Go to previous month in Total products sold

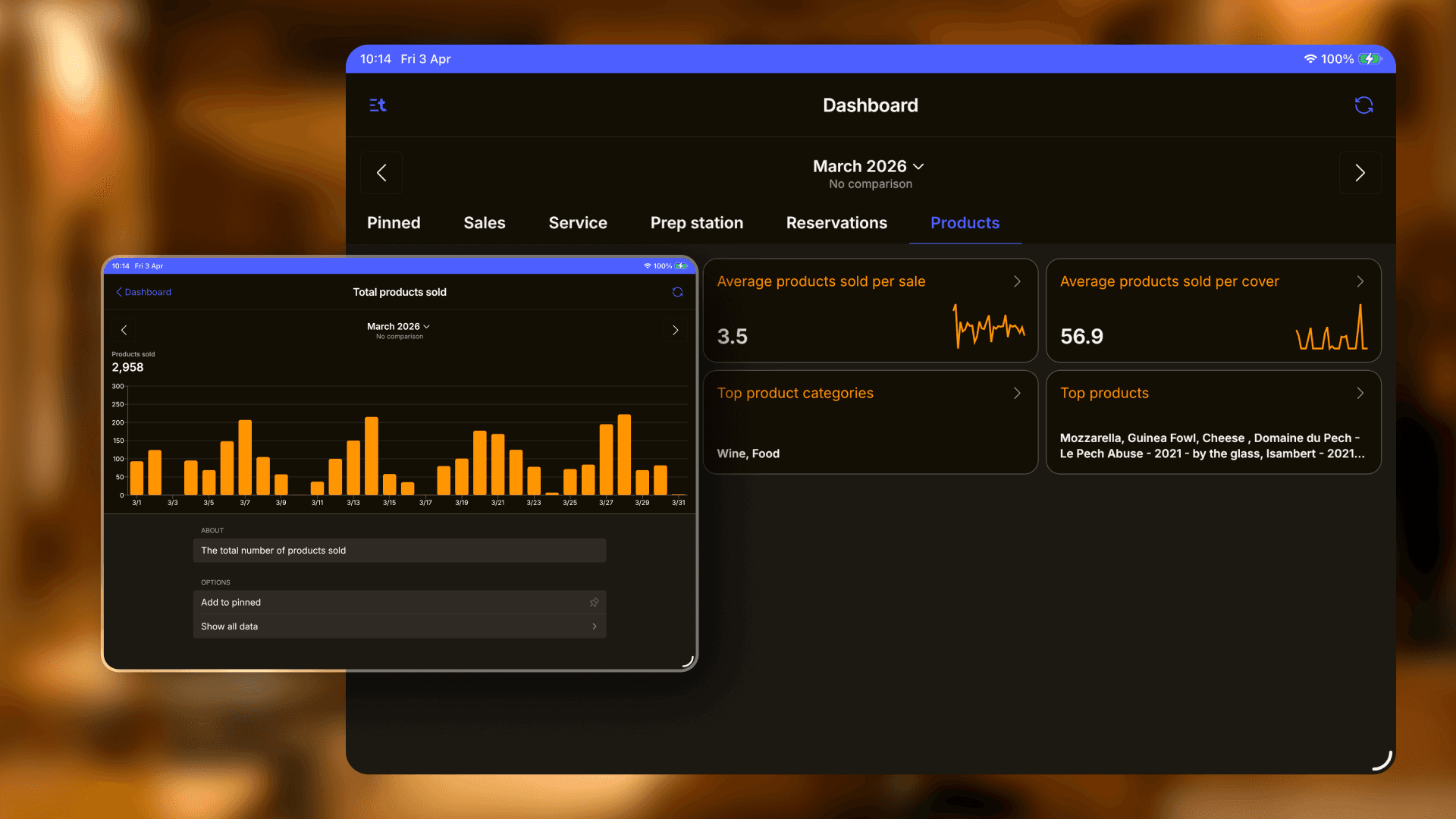click(x=124, y=330)
